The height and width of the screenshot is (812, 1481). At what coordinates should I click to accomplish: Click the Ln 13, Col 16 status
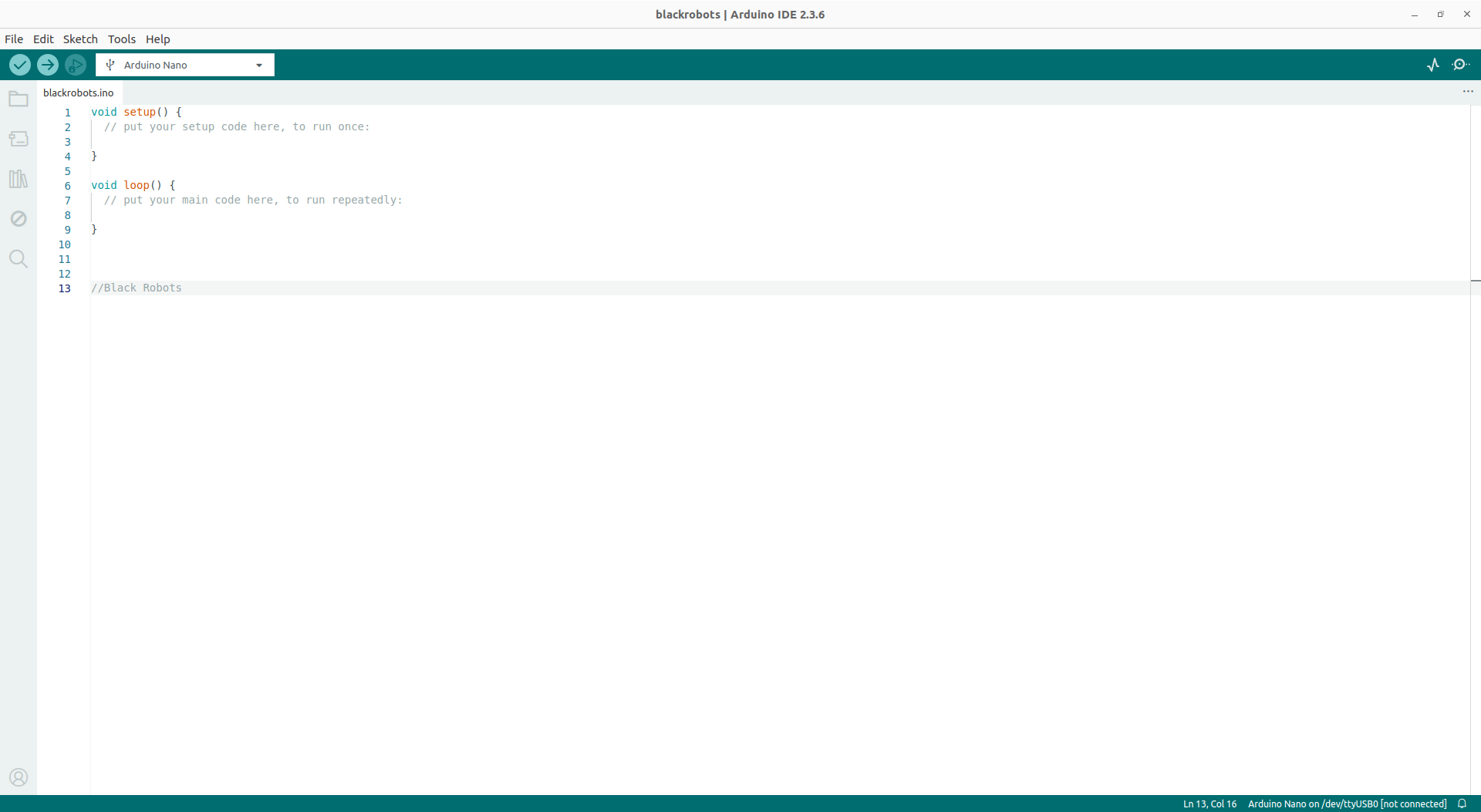(1209, 804)
